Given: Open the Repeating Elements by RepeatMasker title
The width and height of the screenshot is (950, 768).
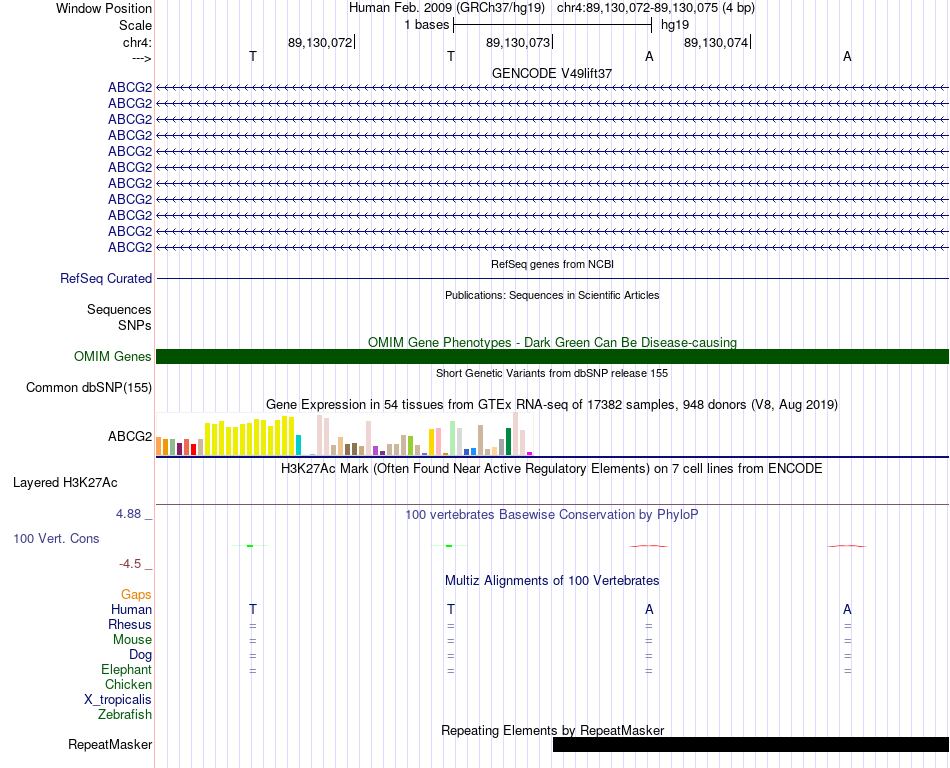Looking at the screenshot, I should point(552,730).
